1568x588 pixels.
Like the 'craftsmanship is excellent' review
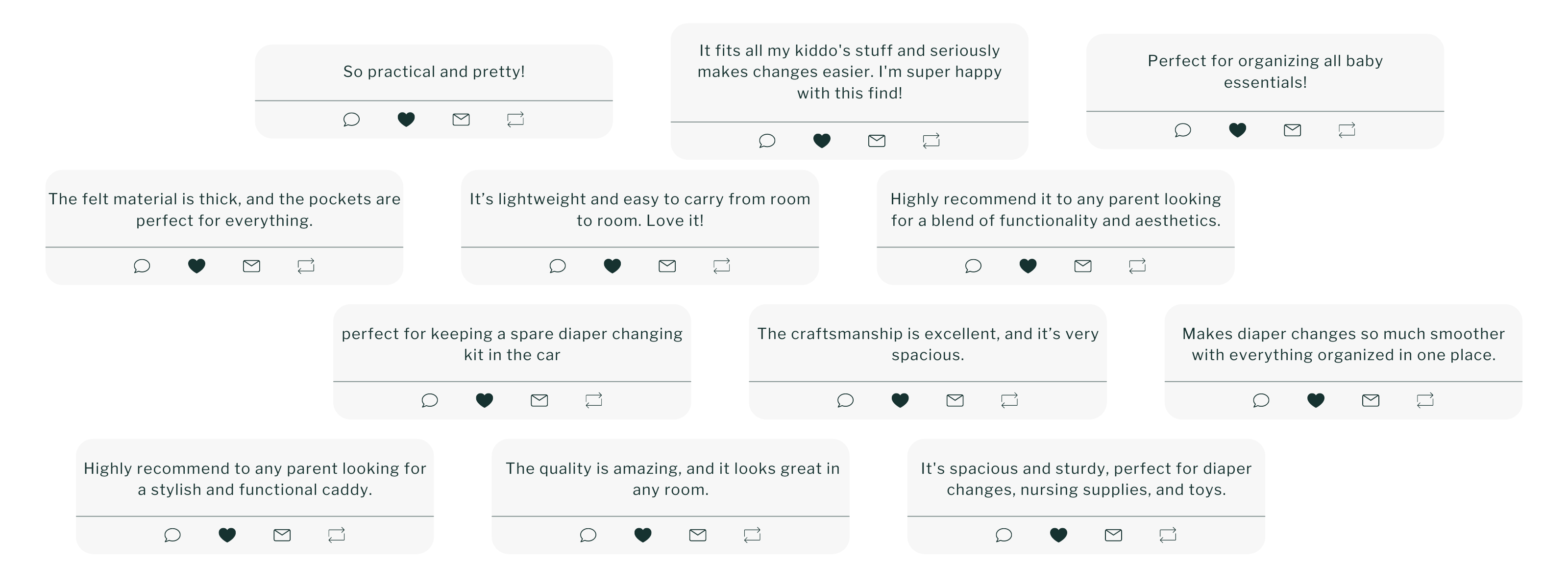click(x=900, y=400)
